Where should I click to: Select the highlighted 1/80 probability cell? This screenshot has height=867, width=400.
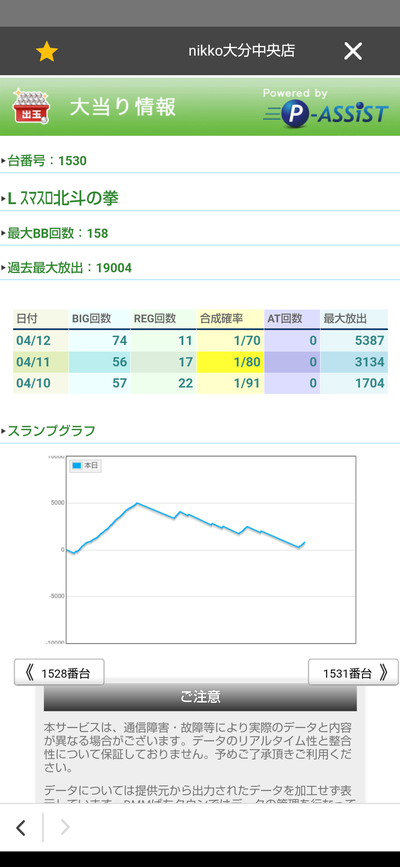pyautogui.click(x=230, y=362)
